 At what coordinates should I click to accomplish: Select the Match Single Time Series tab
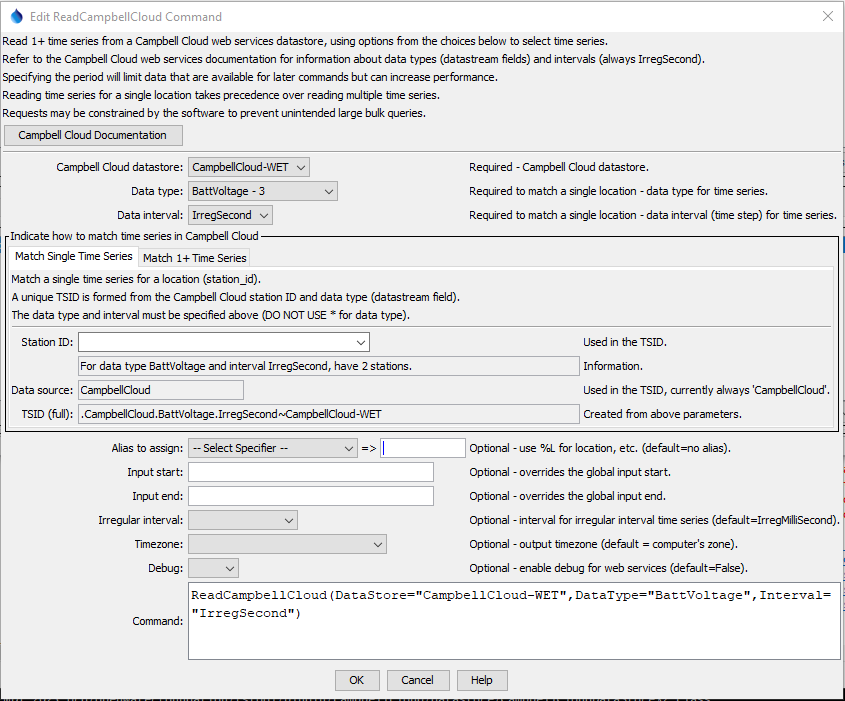(72, 256)
